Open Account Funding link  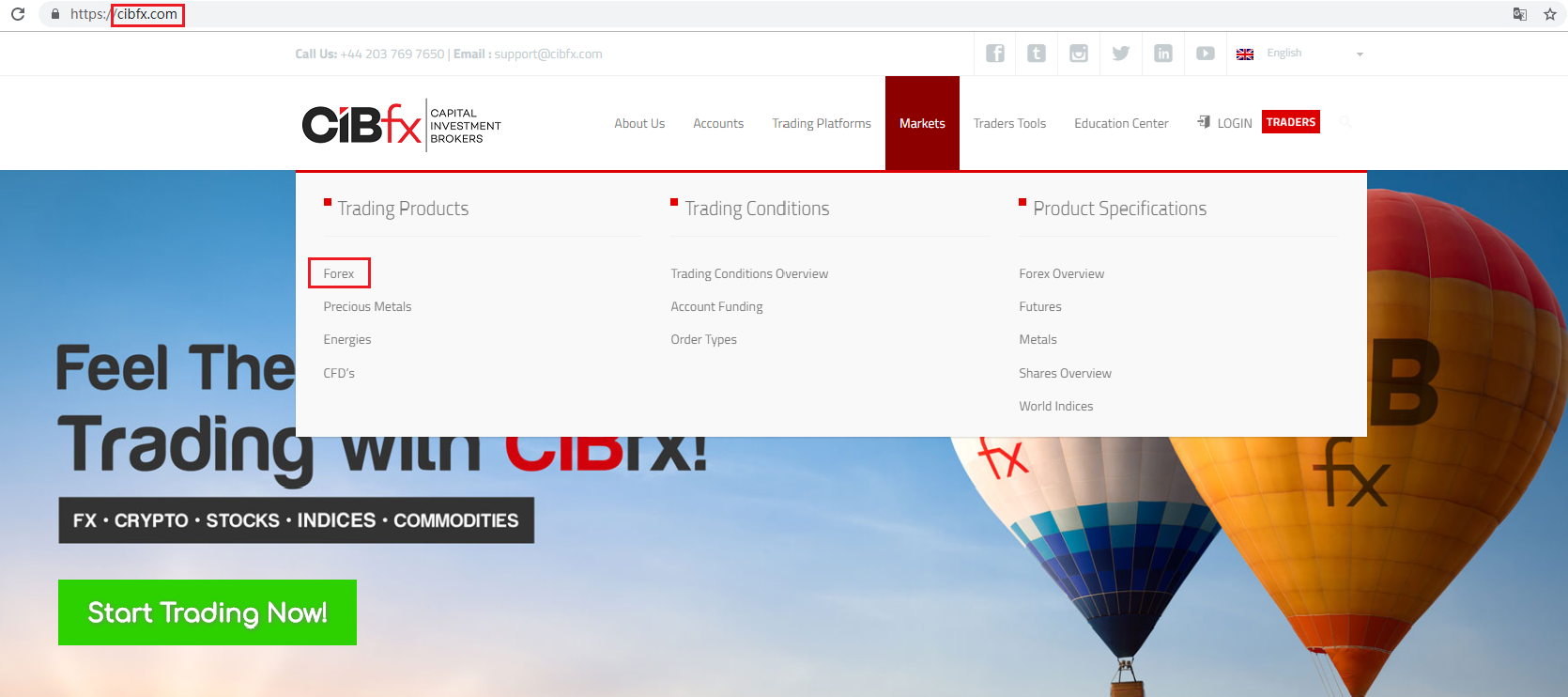click(x=716, y=306)
